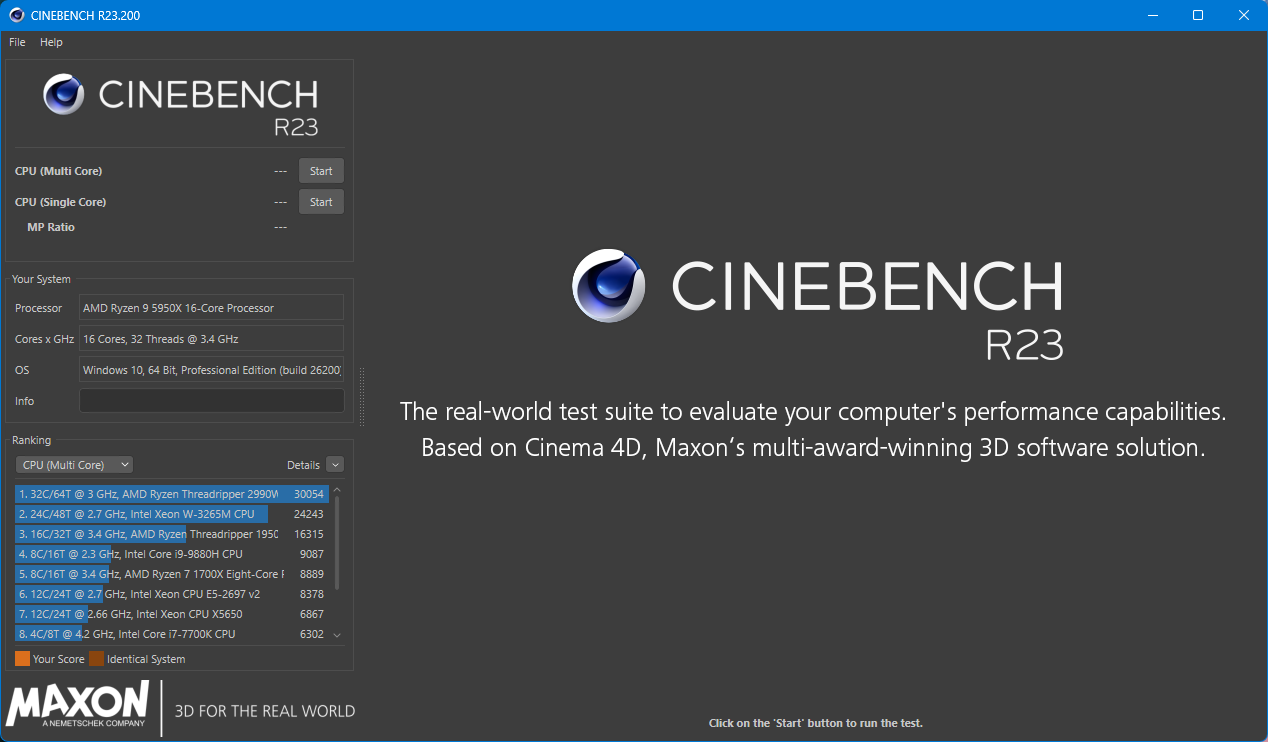Image resolution: width=1268 pixels, height=742 pixels.
Task: Open the Help menu
Action: (x=51, y=42)
